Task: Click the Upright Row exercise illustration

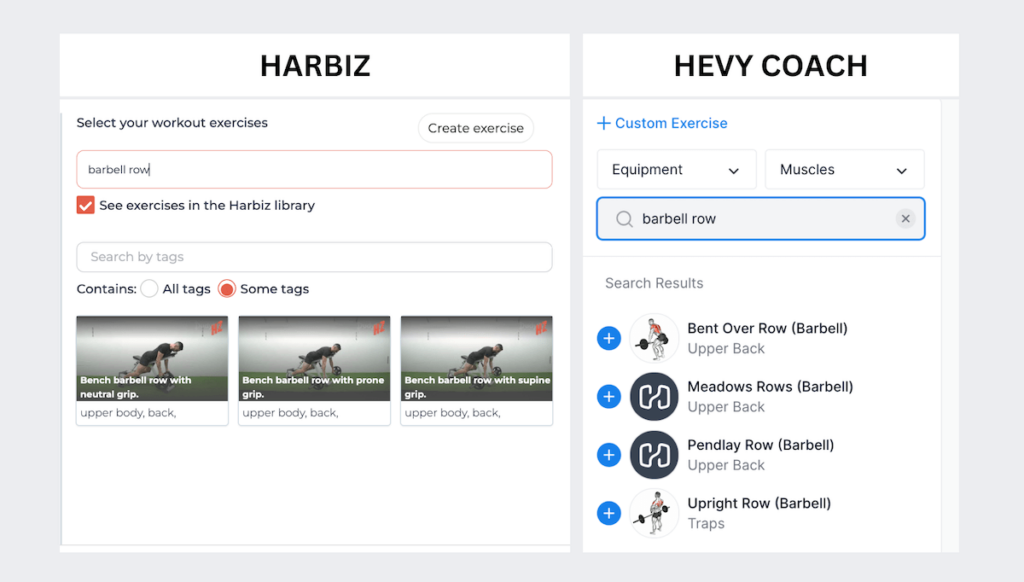Action: coord(654,513)
